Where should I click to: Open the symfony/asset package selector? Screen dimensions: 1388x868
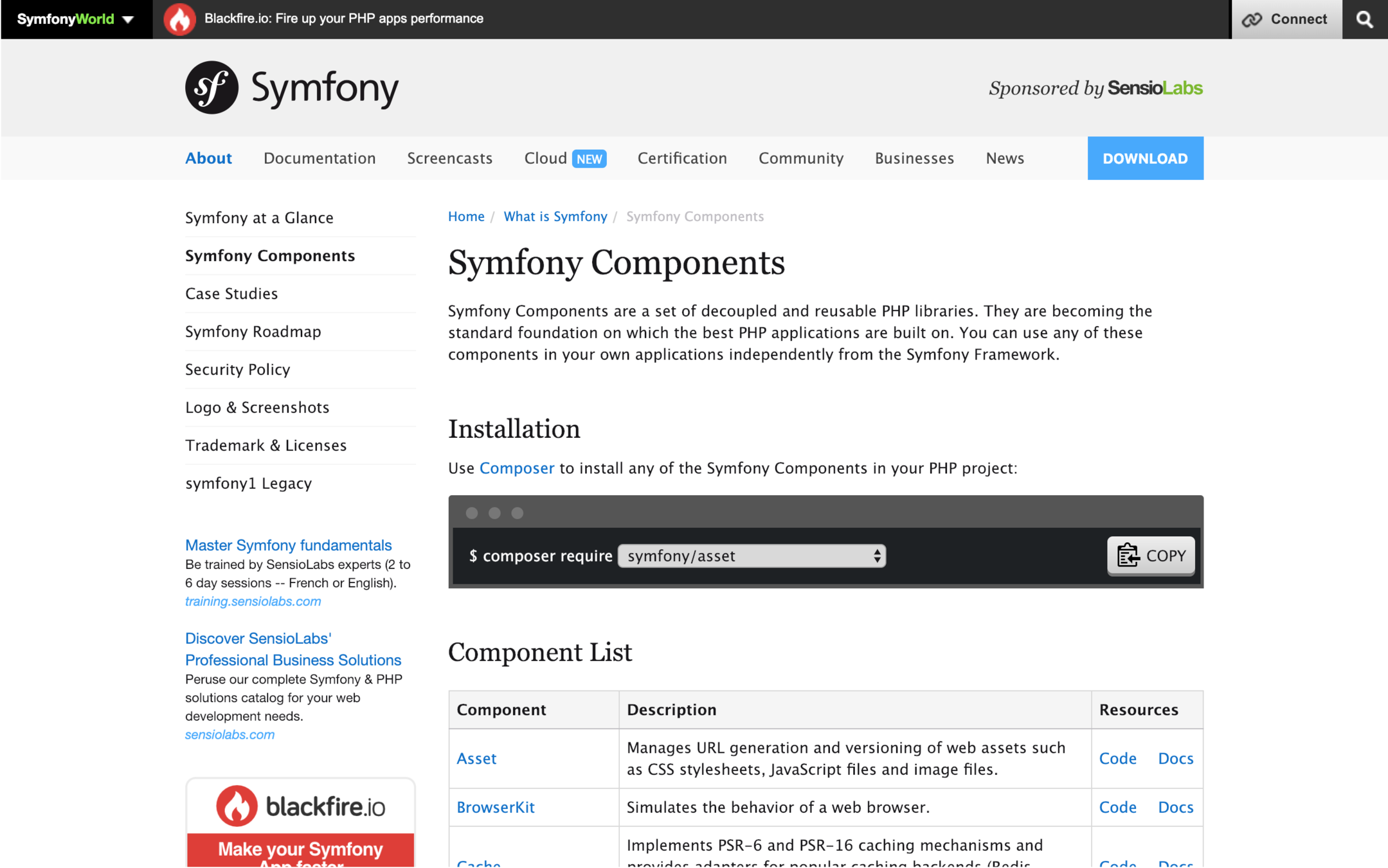[751, 556]
